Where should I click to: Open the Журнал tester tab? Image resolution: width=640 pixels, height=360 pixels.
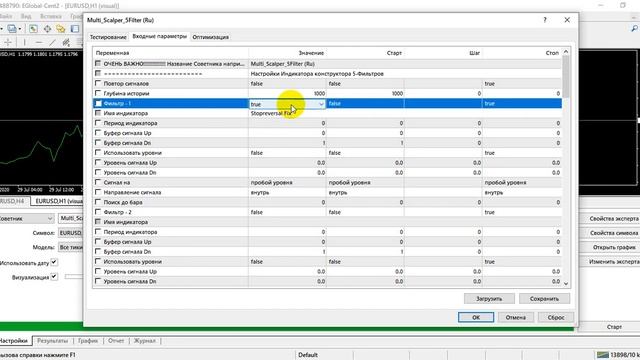click(x=144, y=340)
